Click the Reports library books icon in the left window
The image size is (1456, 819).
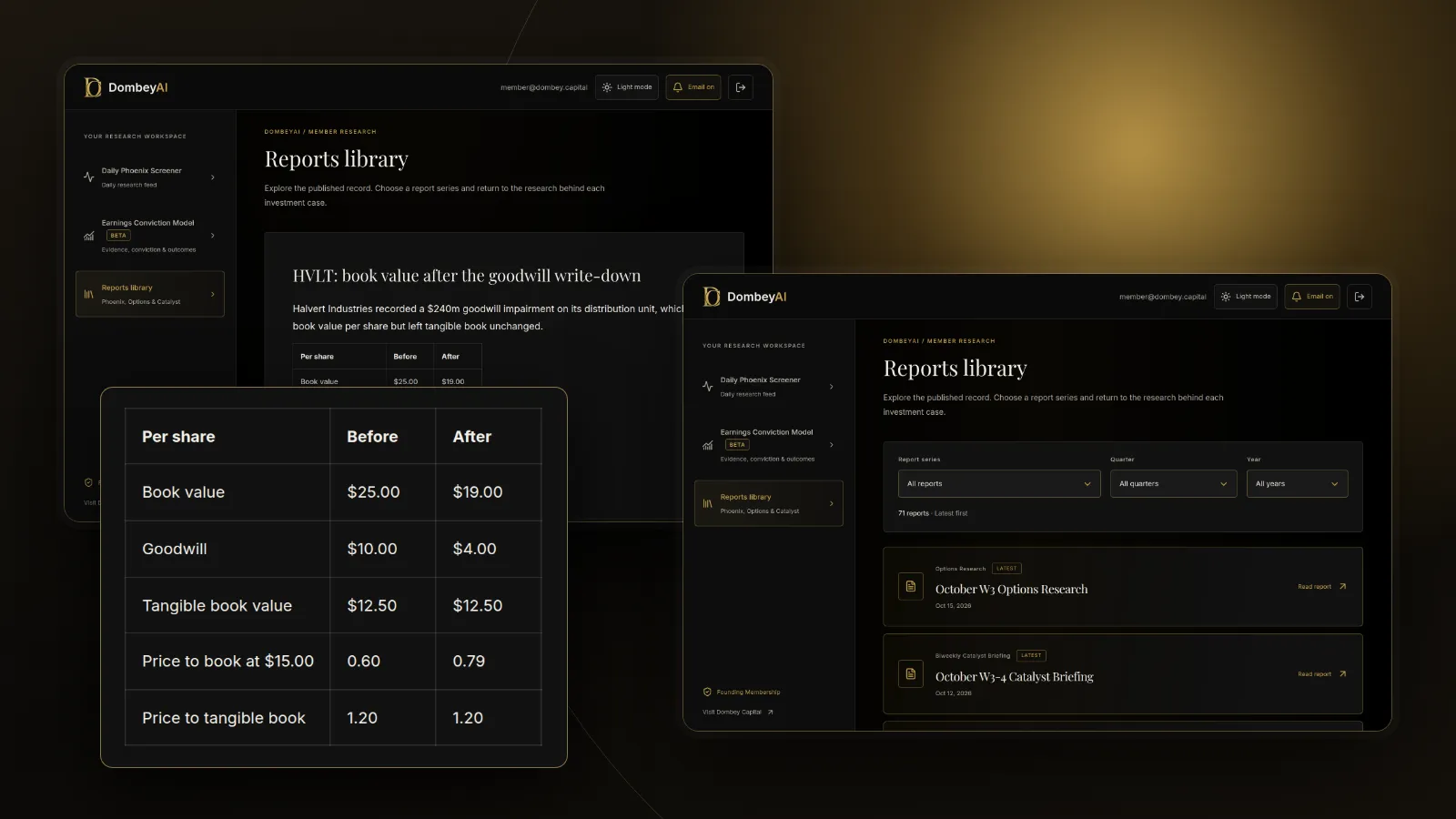(x=89, y=294)
